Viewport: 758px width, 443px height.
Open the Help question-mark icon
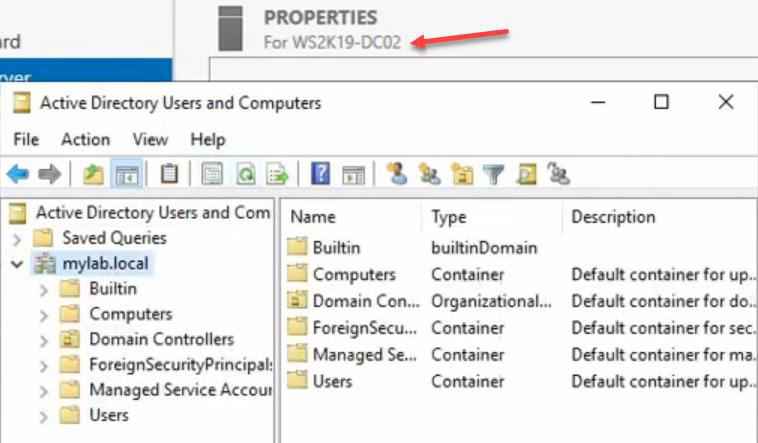(321, 174)
